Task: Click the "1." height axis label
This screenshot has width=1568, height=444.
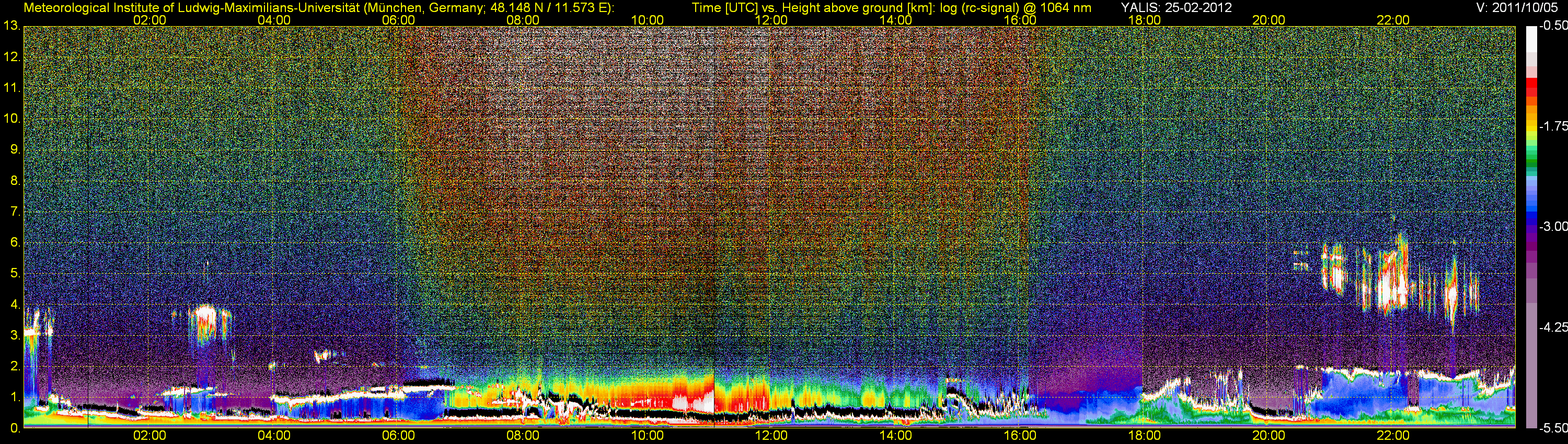Action: [x=15, y=397]
